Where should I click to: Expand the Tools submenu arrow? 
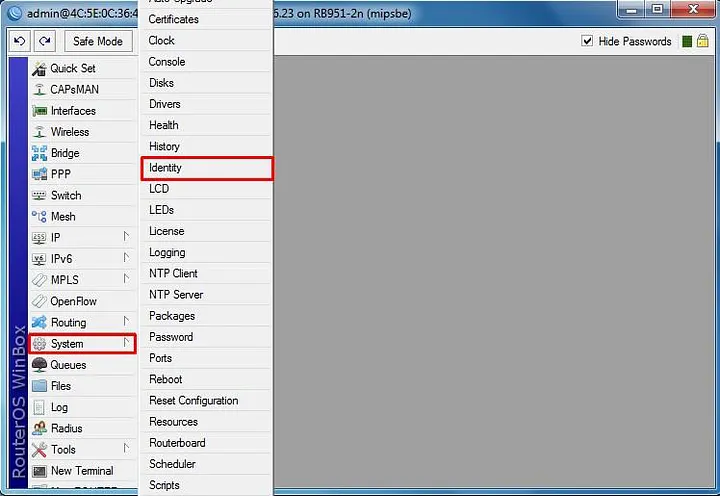click(x=126, y=448)
